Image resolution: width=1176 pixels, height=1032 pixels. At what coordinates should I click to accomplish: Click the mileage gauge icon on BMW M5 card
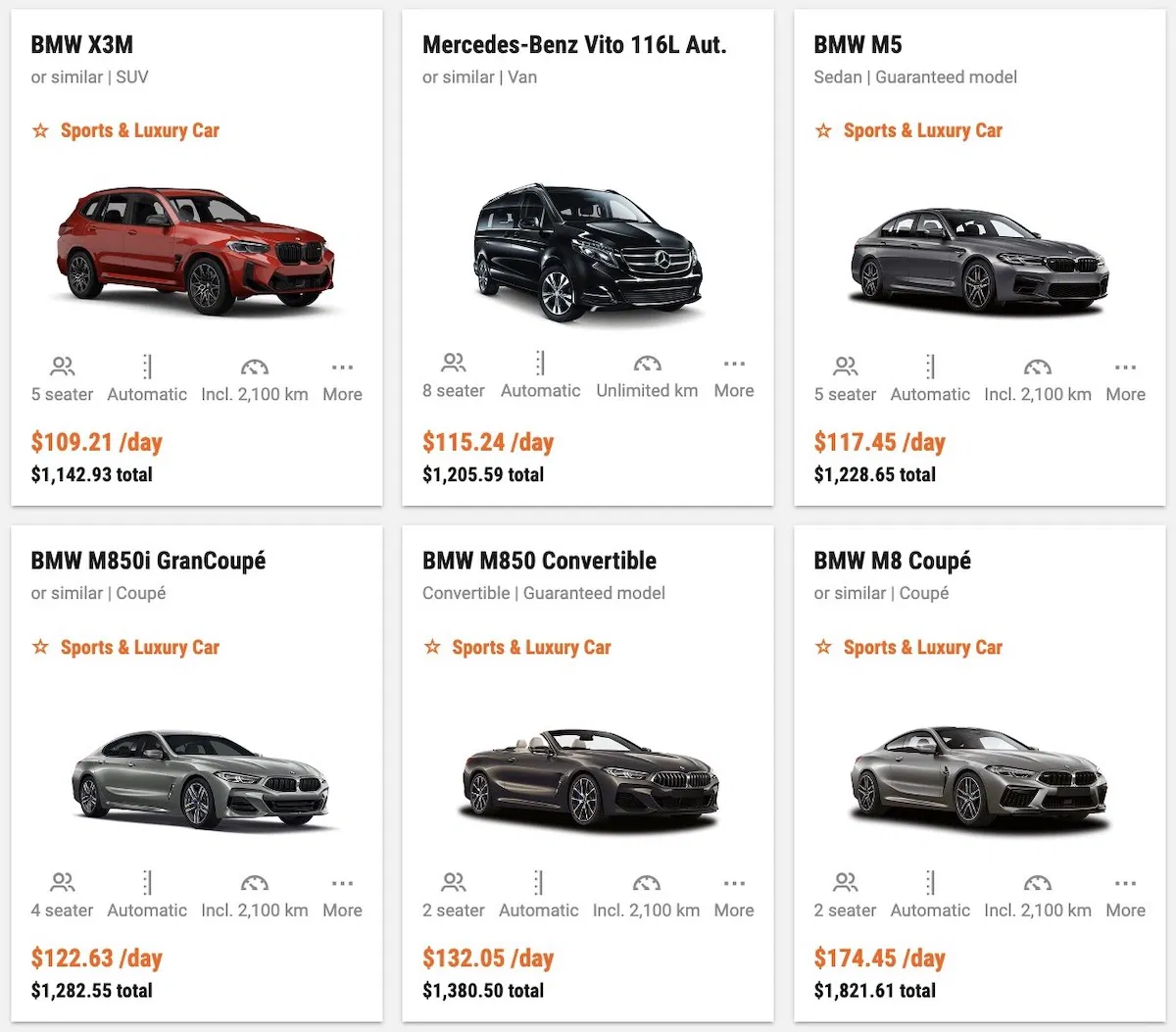point(1037,368)
